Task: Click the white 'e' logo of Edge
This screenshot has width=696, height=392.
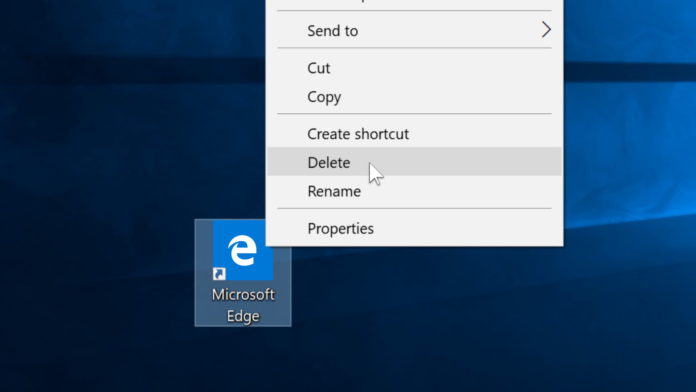Action: tap(242, 250)
